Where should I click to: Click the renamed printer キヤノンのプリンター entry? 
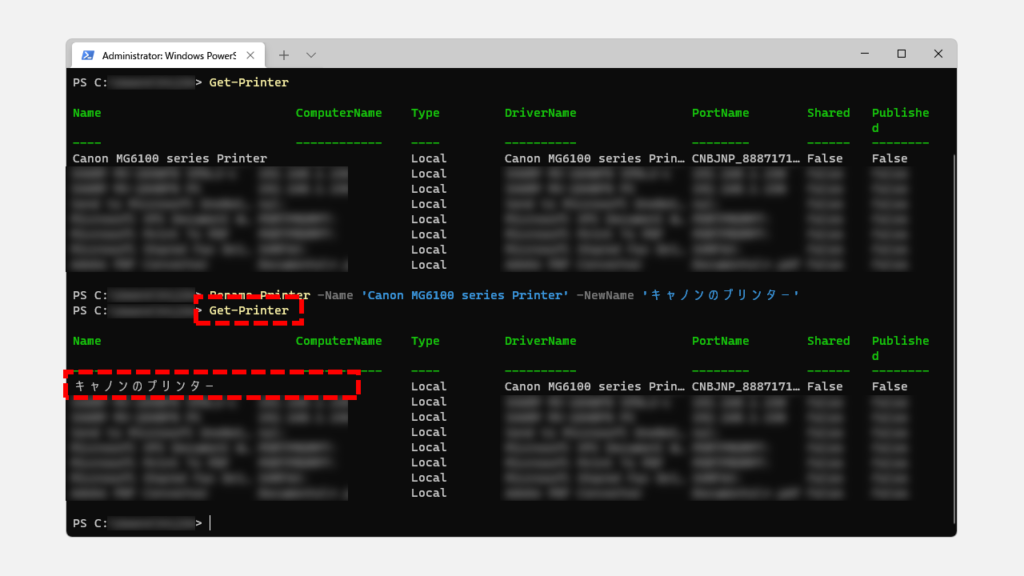point(145,386)
